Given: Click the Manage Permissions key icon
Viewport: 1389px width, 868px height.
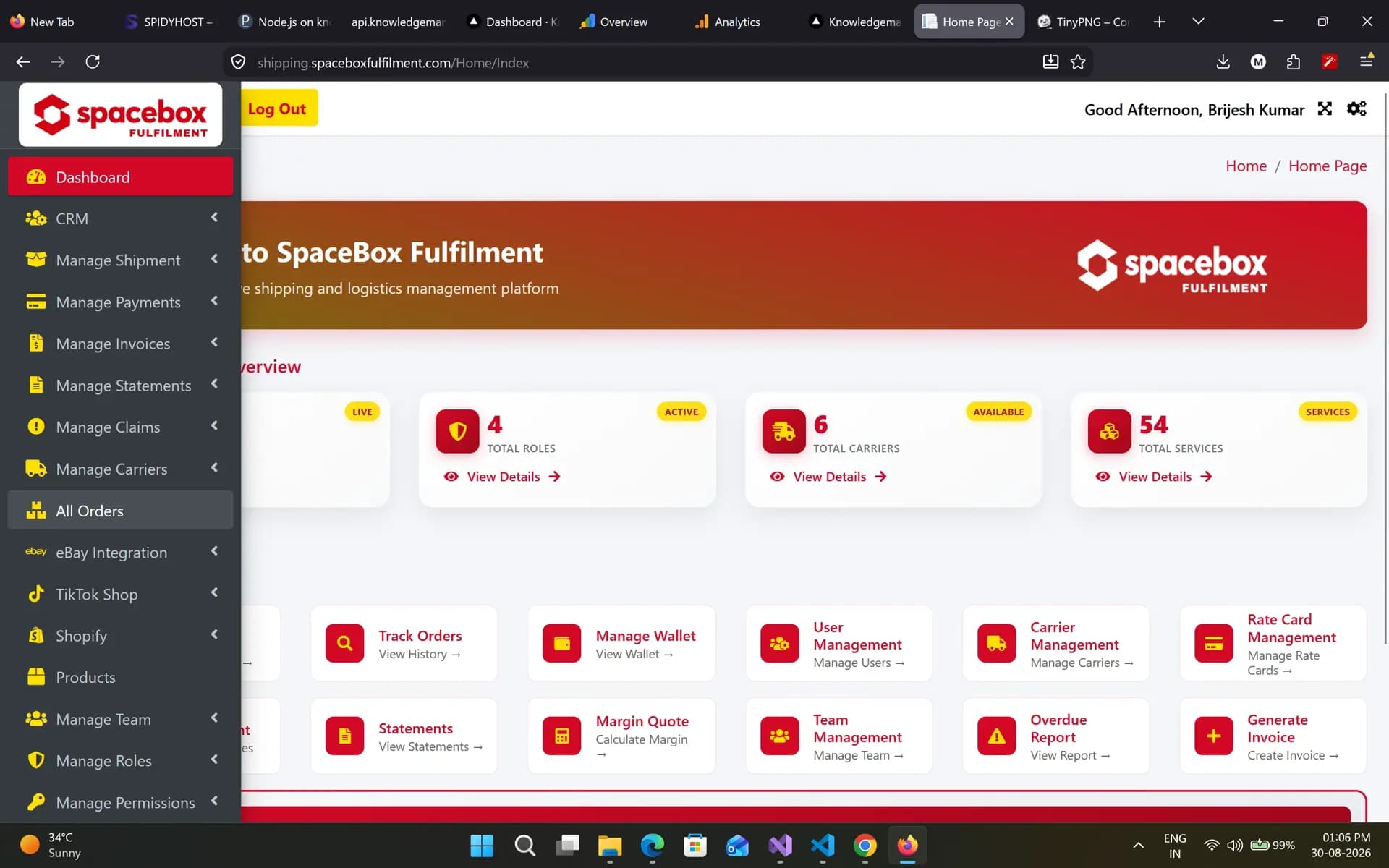Looking at the screenshot, I should tap(36, 802).
